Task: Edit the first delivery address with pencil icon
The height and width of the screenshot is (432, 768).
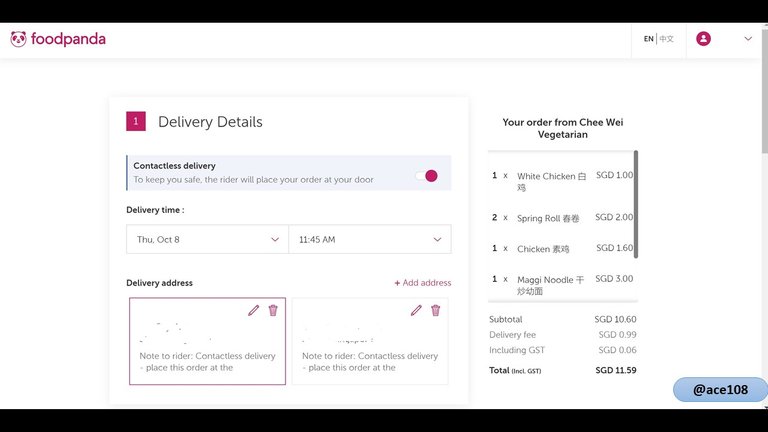Action: click(253, 310)
